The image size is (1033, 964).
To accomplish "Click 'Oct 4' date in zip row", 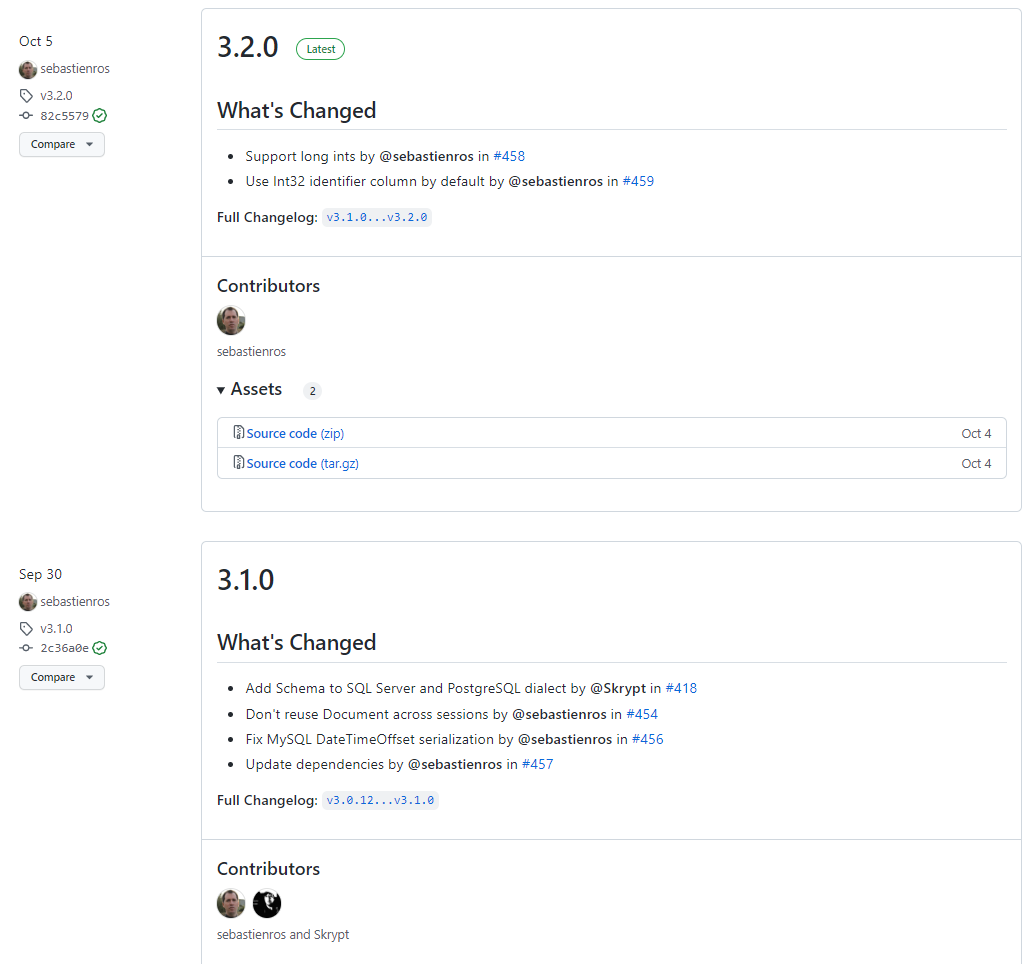I will (976, 434).
